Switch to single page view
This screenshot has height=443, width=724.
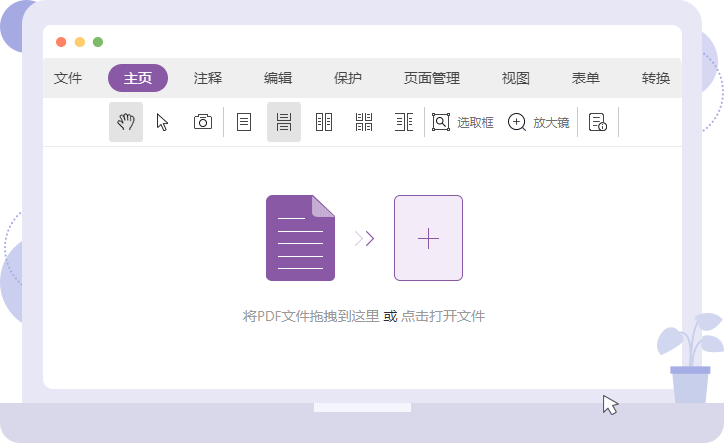coord(244,122)
